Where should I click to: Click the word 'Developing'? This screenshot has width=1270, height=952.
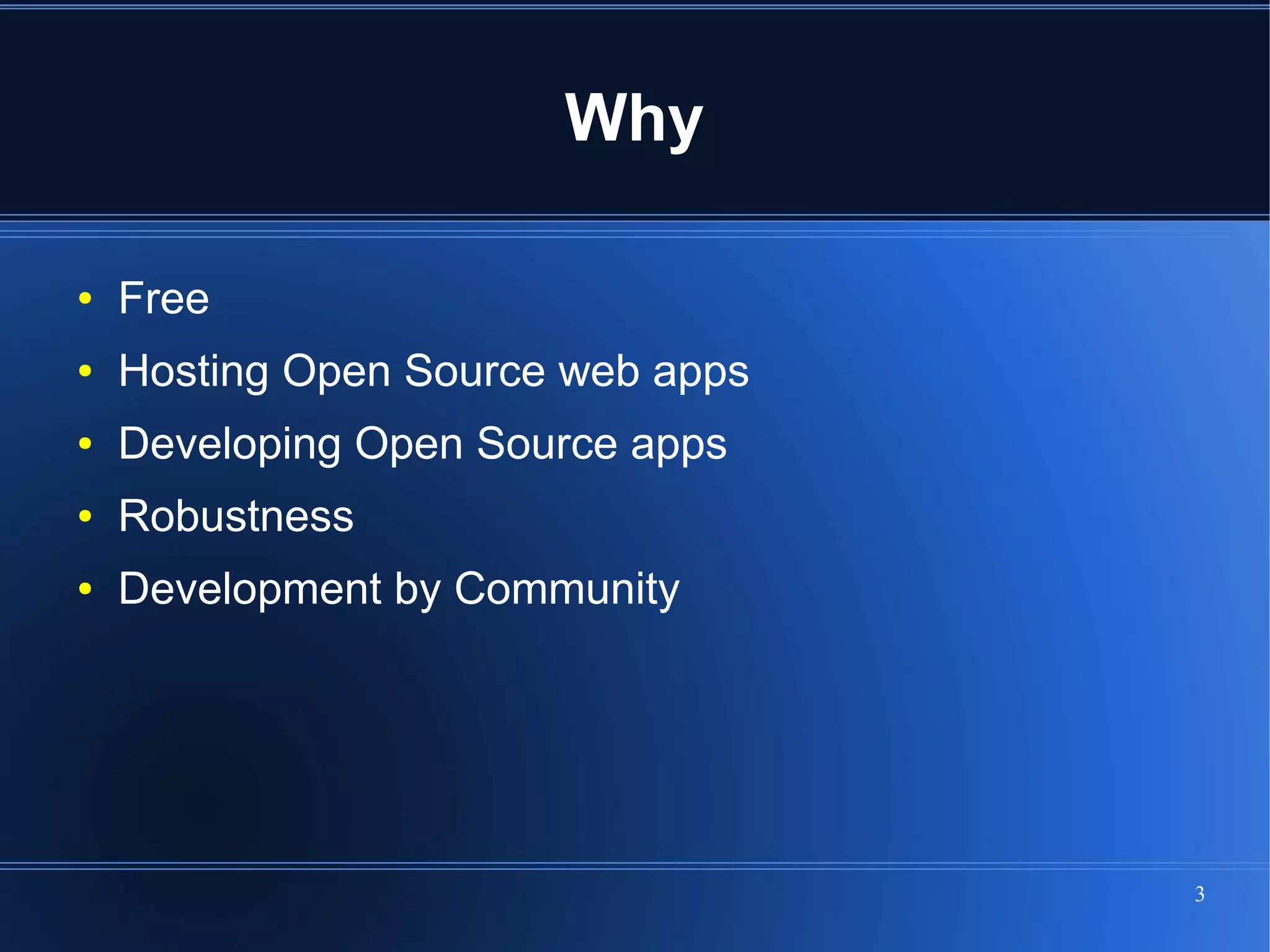point(229,443)
